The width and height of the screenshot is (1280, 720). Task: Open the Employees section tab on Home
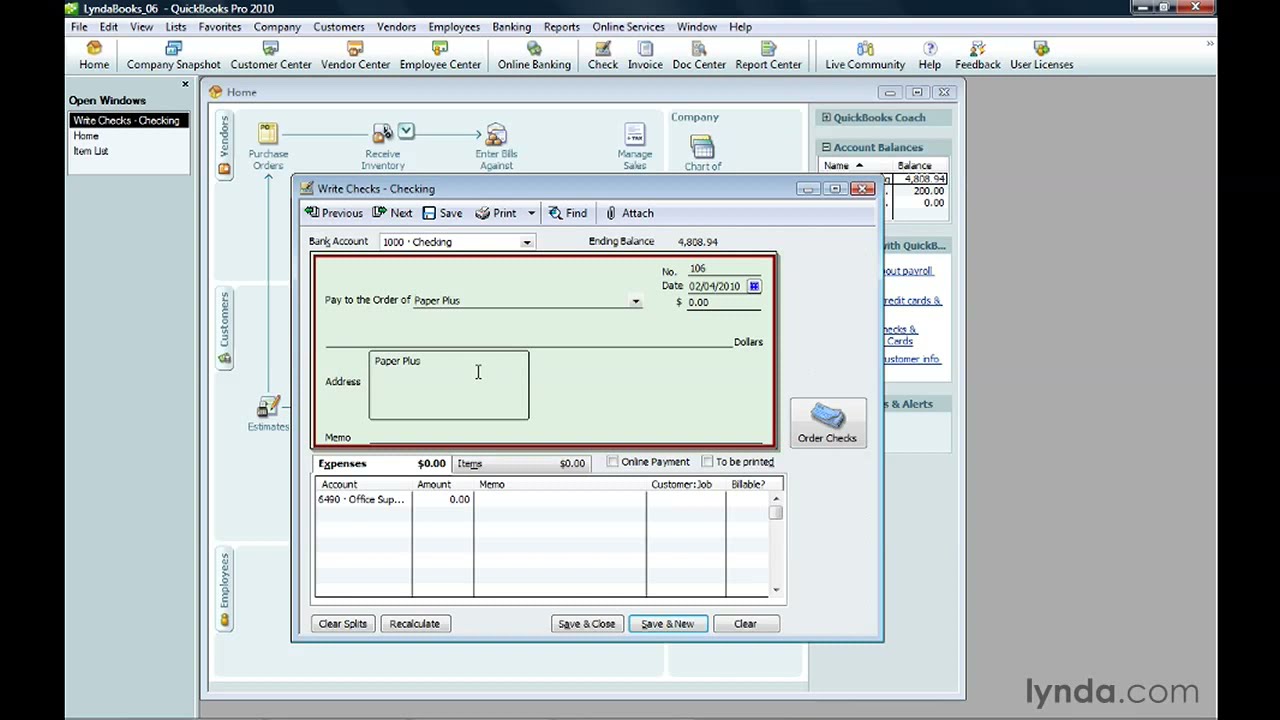[225, 591]
